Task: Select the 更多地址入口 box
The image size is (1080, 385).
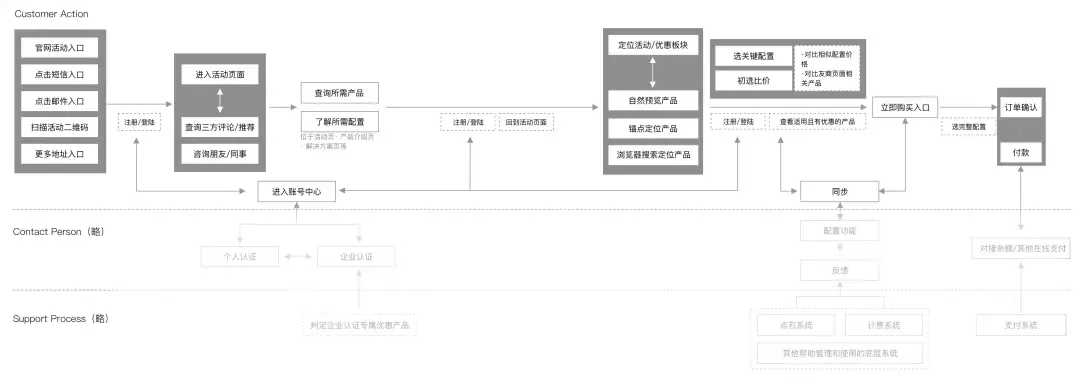Action: [x=60, y=153]
